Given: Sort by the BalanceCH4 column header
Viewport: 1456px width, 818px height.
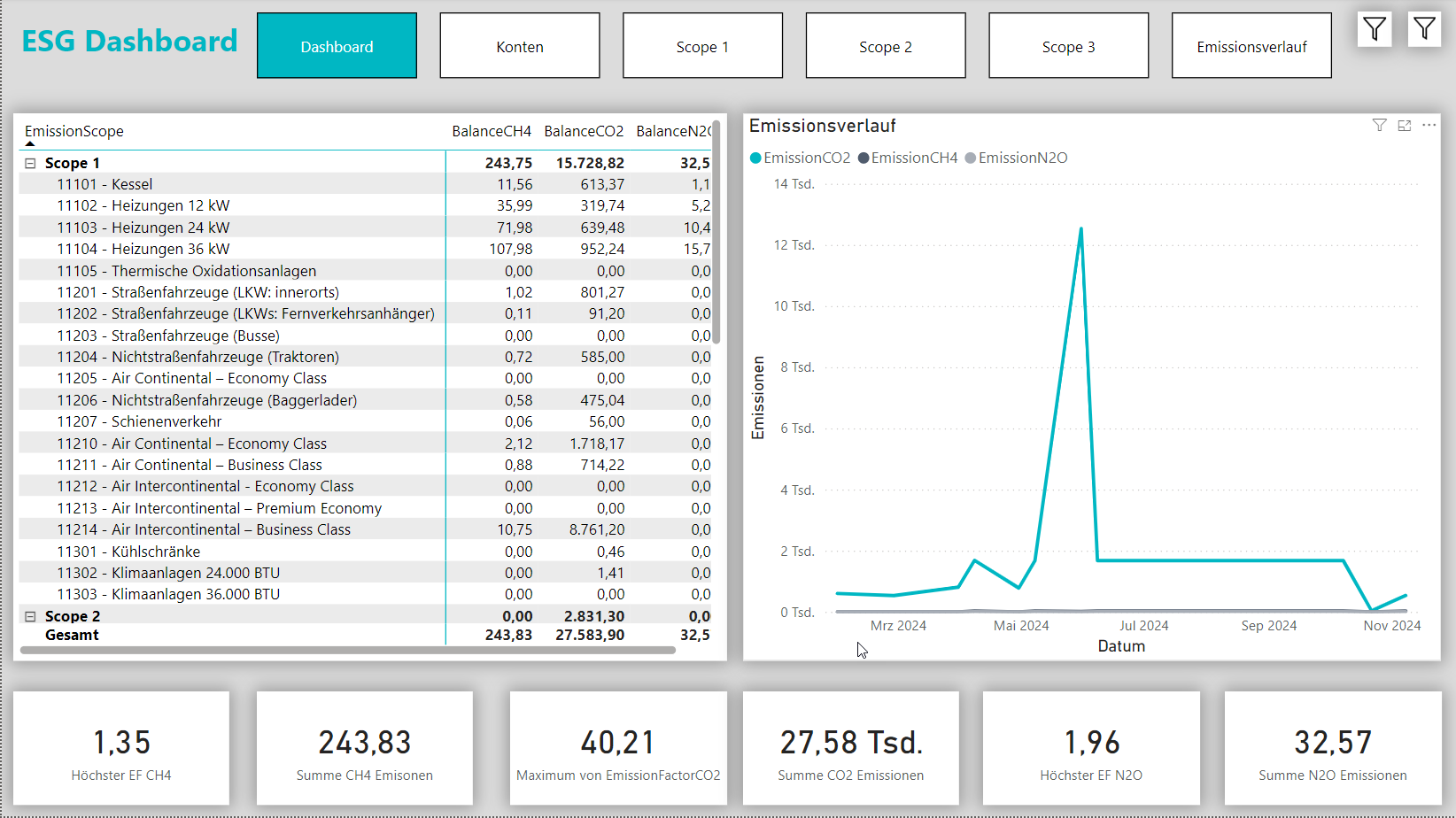Looking at the screenshot, I should [492, 131].
